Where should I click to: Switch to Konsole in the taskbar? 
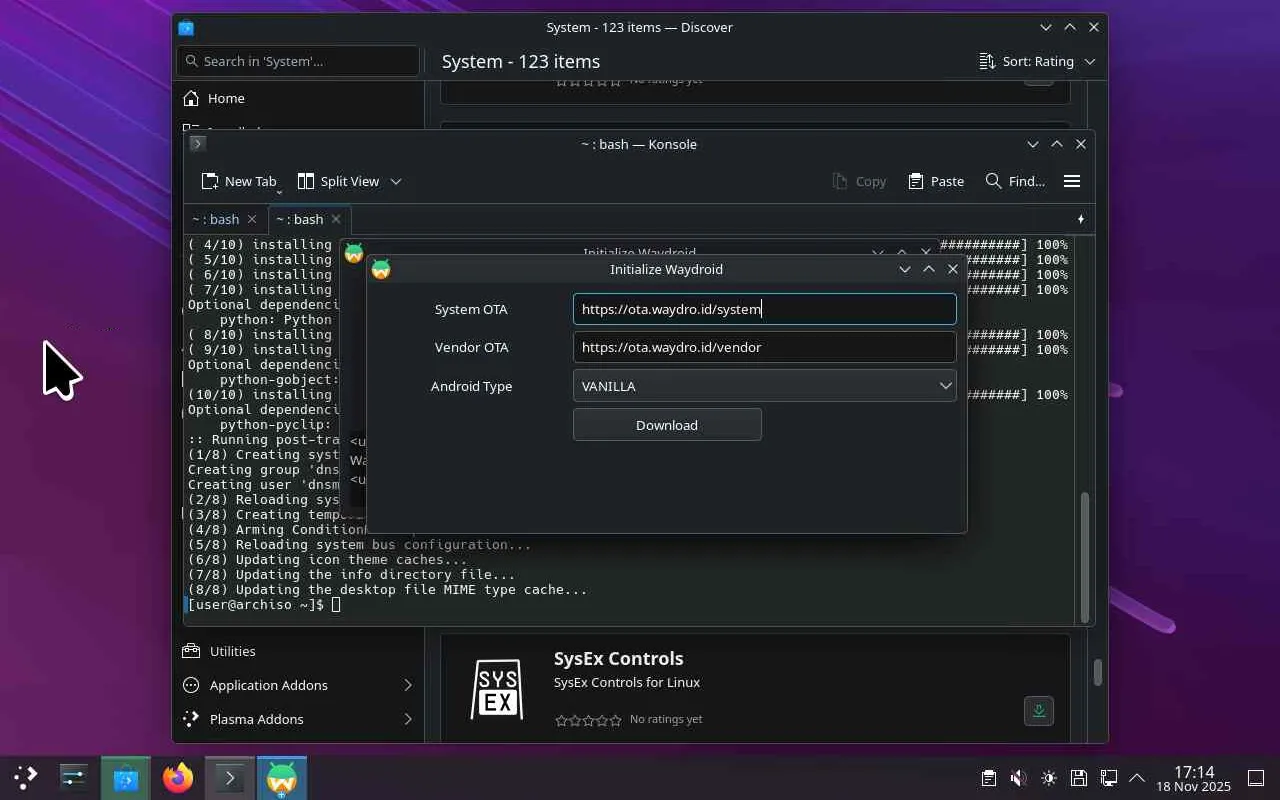pos(230,778)
